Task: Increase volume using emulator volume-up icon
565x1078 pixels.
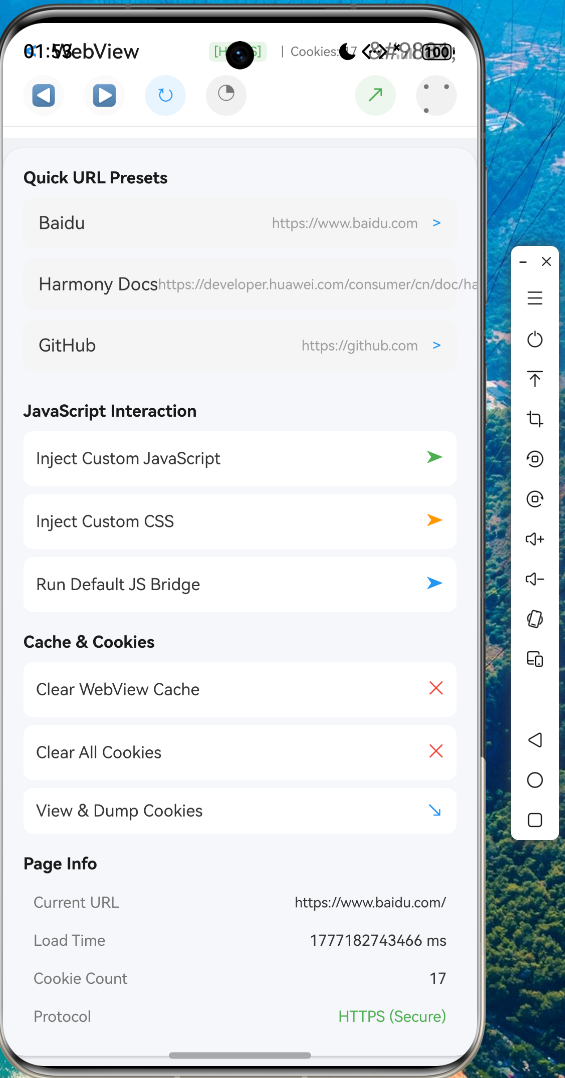Action: tap(535, 539)
